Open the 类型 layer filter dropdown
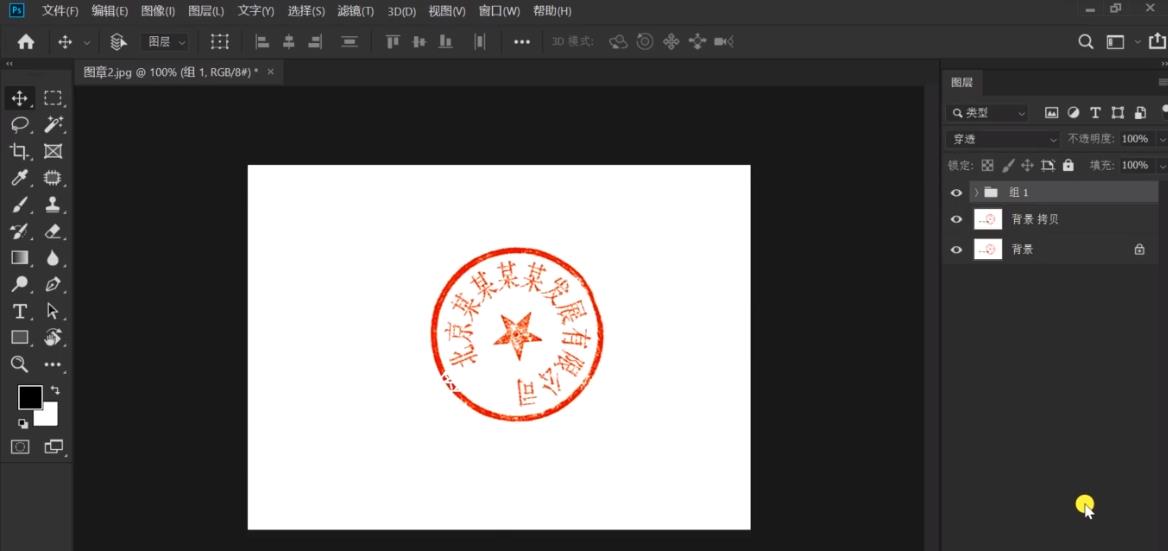The width and height of the screenshot is (1168, 551). click(x=988, y=113)
